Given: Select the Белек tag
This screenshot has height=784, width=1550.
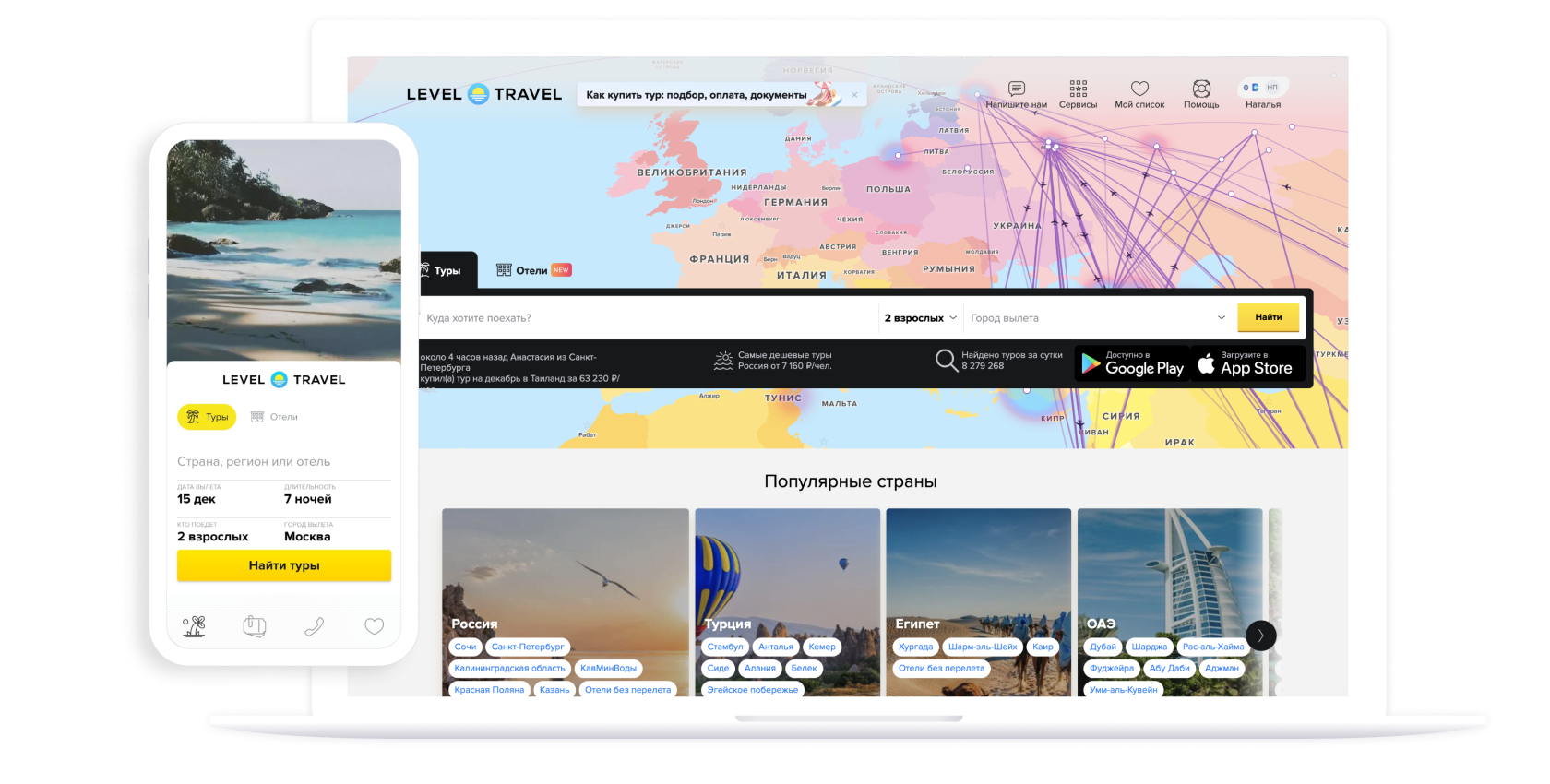Looking at the screenshot, I should pos(804,668).
